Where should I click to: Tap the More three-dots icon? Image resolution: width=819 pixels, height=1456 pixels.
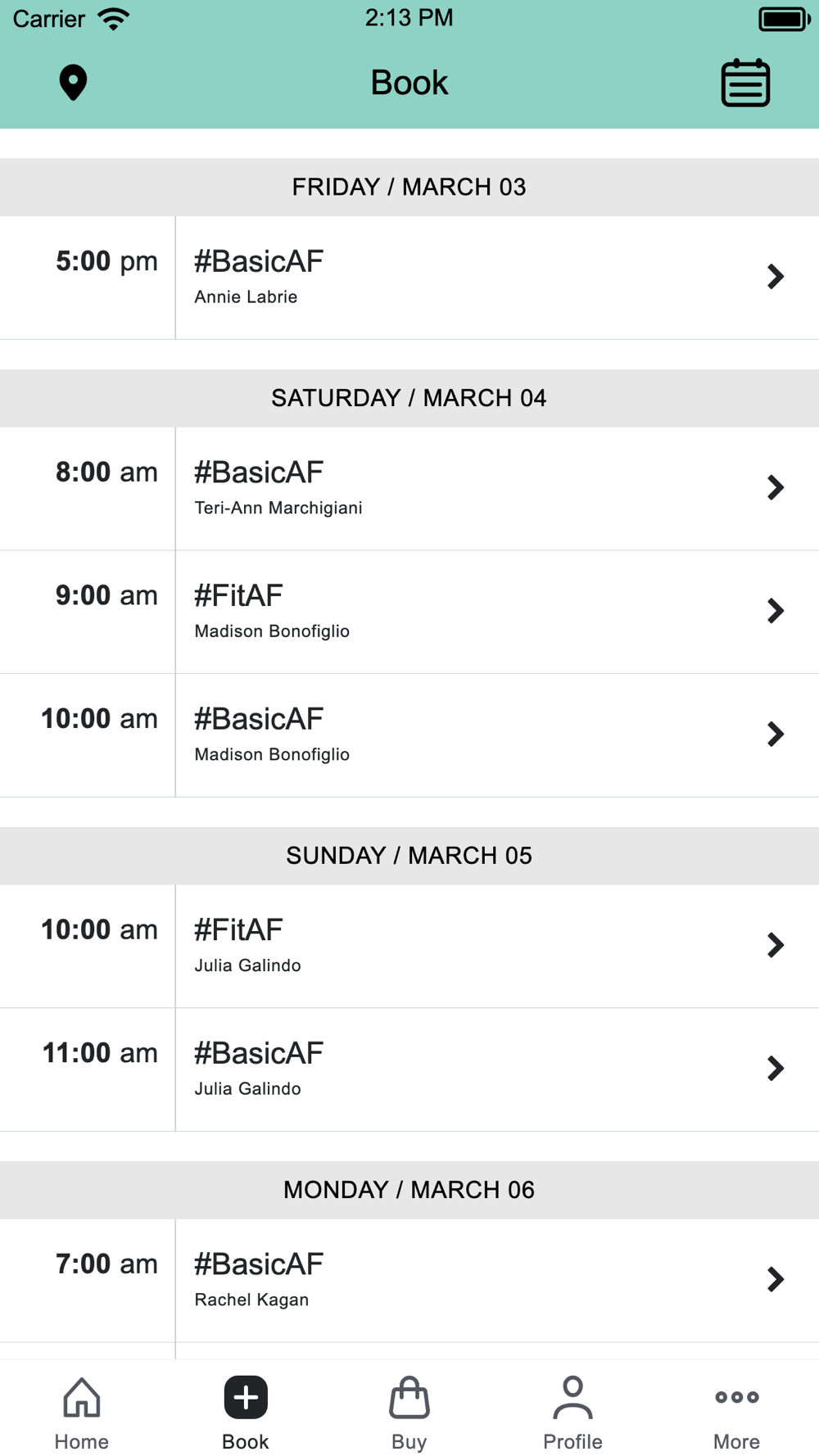(x=736, y=1397)
